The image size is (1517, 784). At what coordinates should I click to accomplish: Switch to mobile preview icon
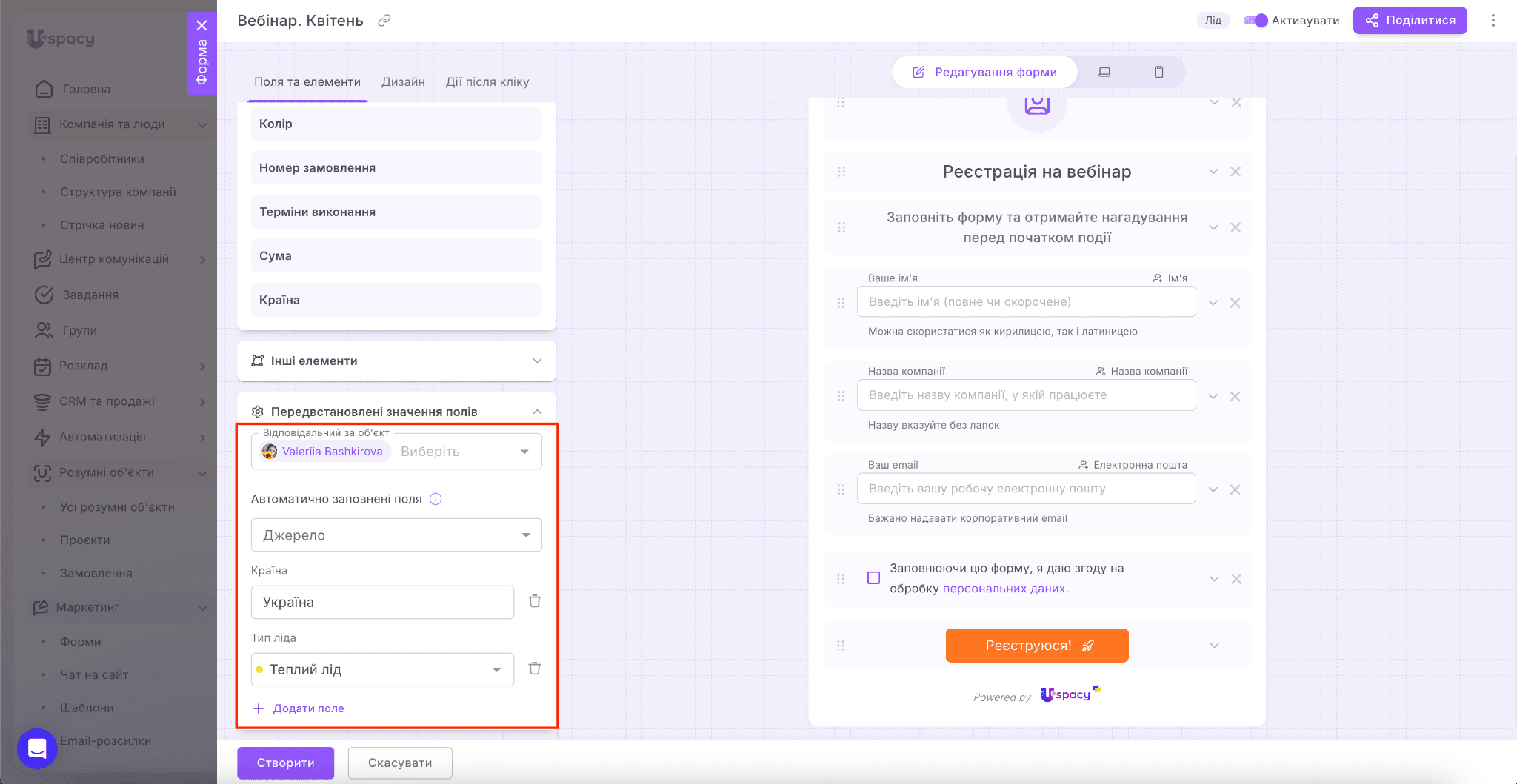1158,72
